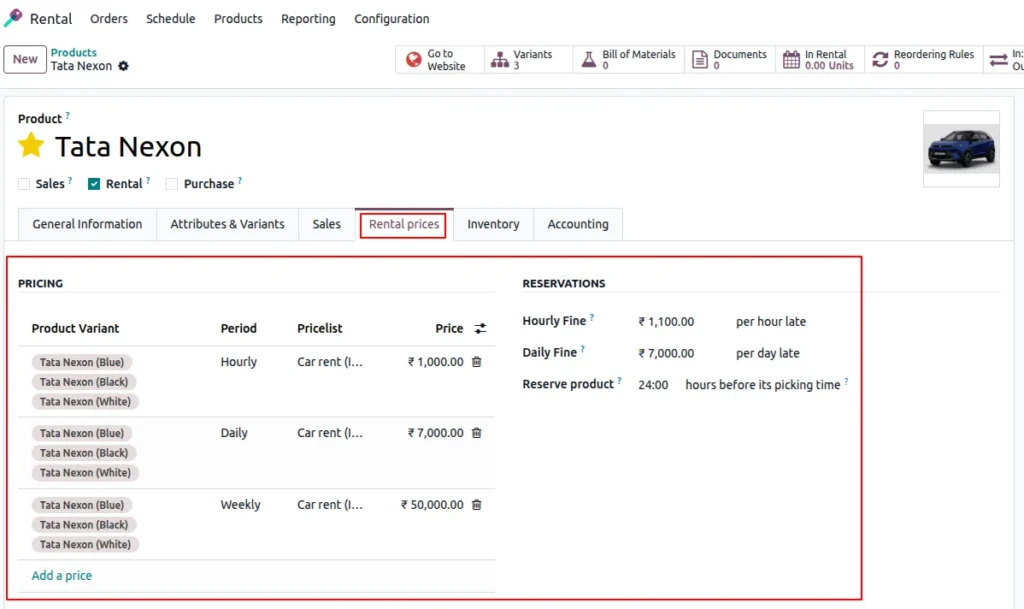Click the help mark beside Reserve product

tap(619, 381)
